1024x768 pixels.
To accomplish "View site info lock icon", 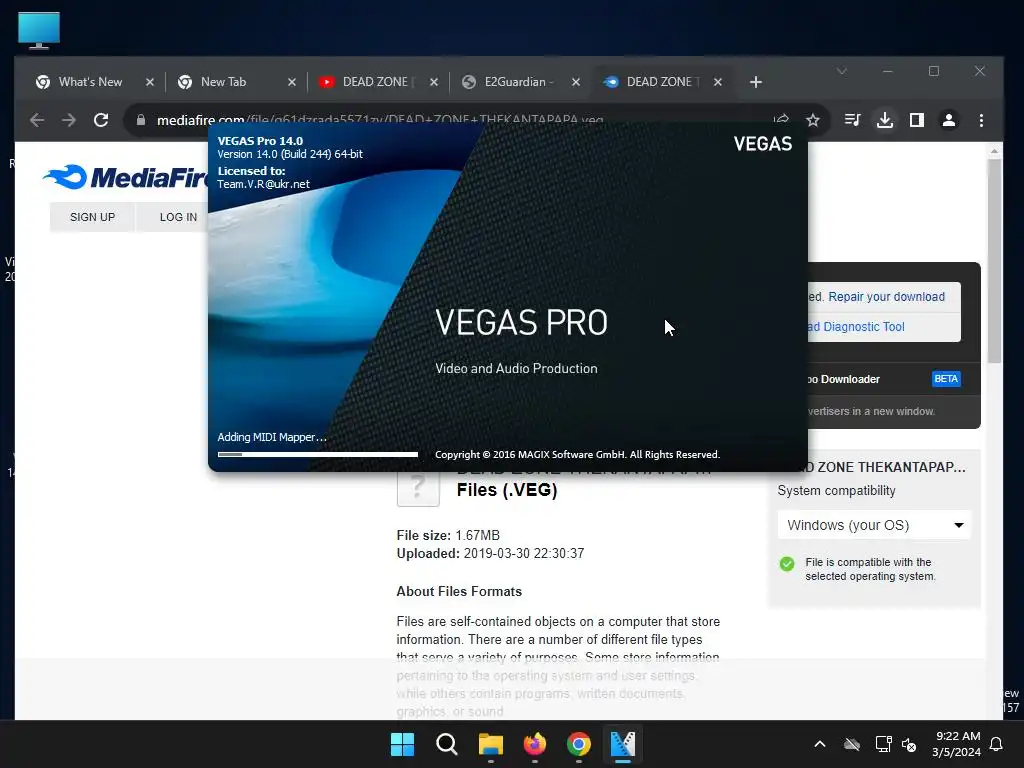I will (140, 120).
